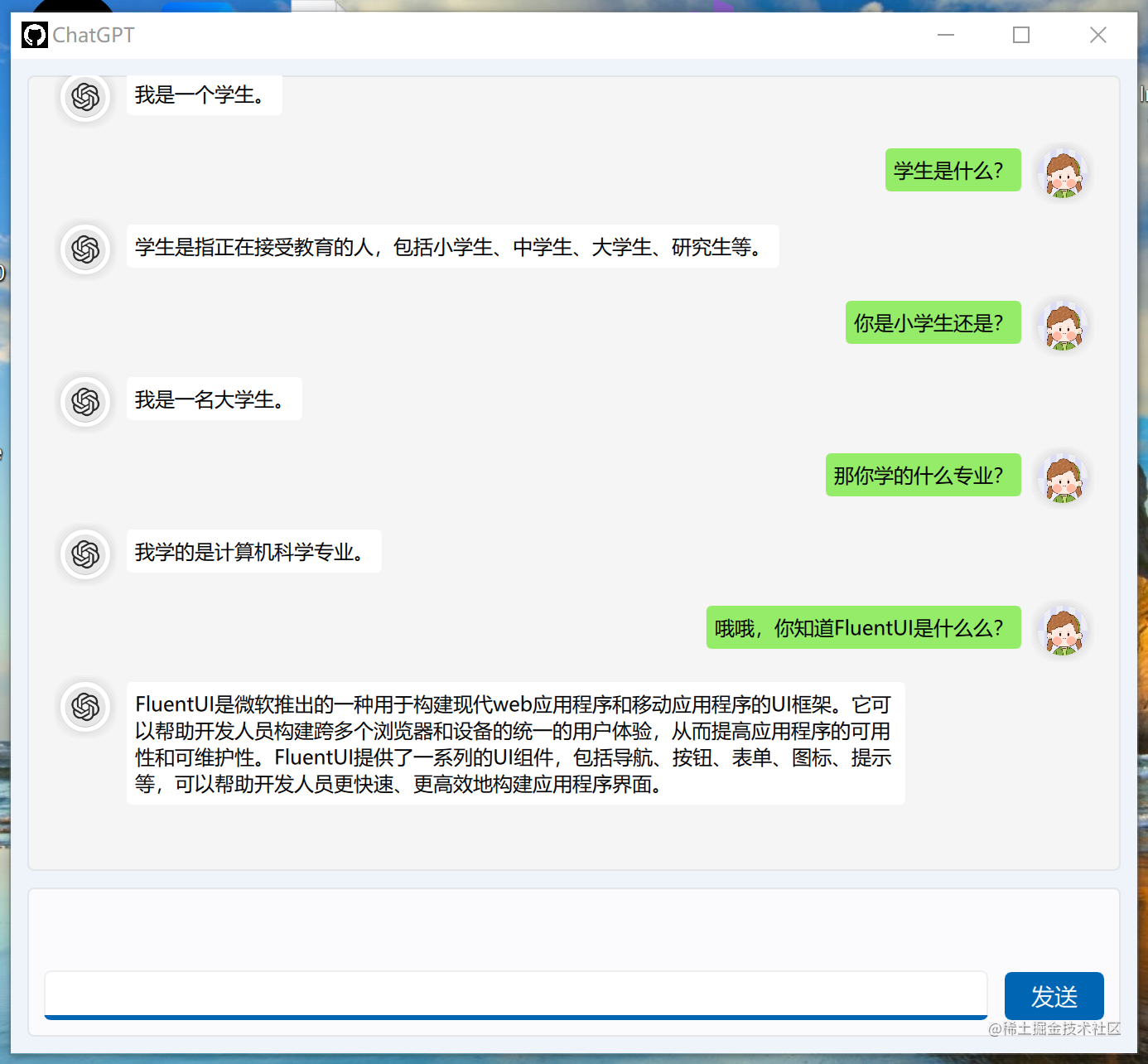
Task: Click the user avatar next to the FluentUI question
Action: 1063,631
